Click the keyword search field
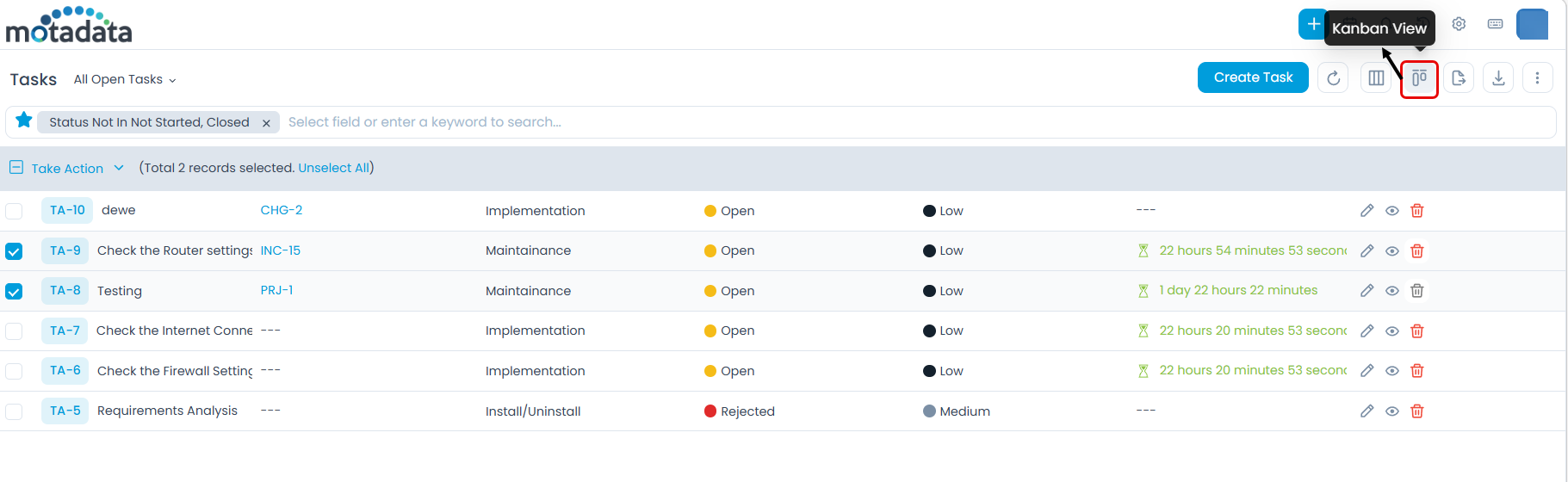This screenshot has height=482, width=1568. click(917, 122)
